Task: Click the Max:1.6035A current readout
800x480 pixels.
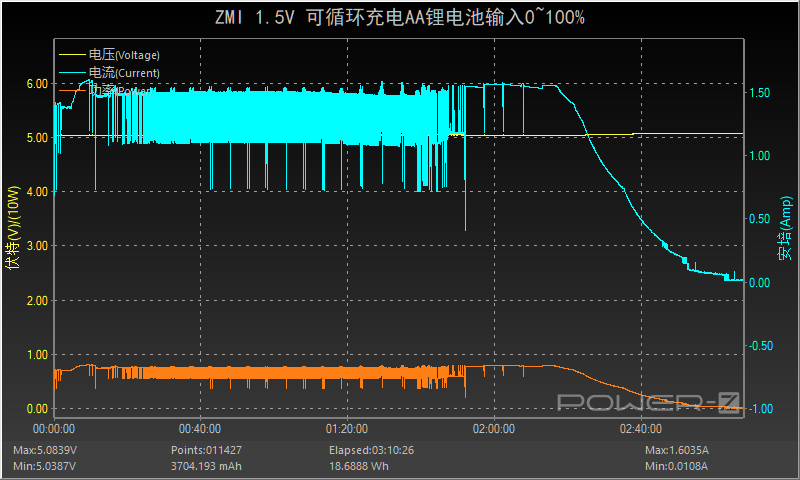Action: [x=677, y=450]
